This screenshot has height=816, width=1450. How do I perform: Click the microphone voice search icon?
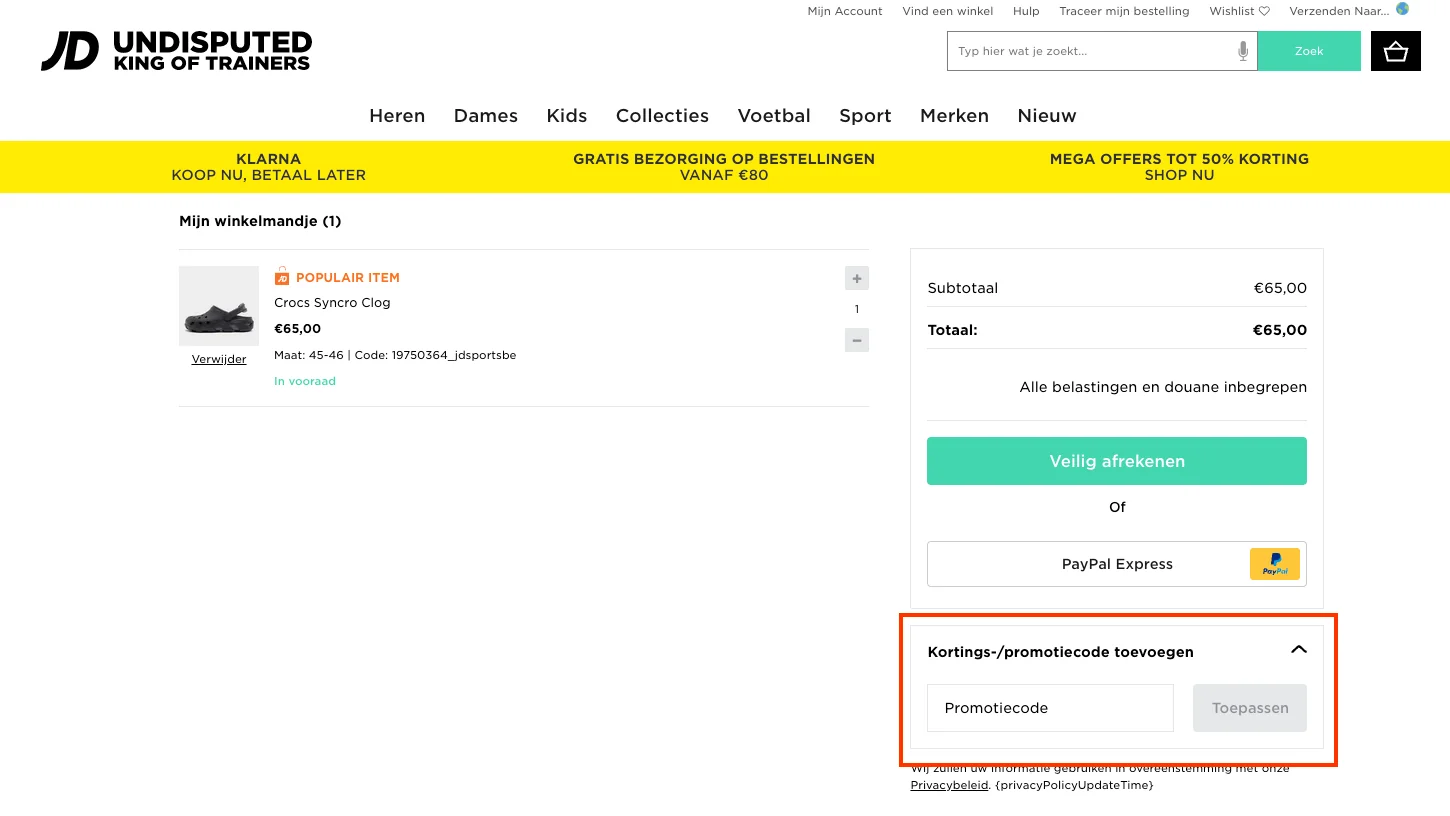click(1243, 51)
